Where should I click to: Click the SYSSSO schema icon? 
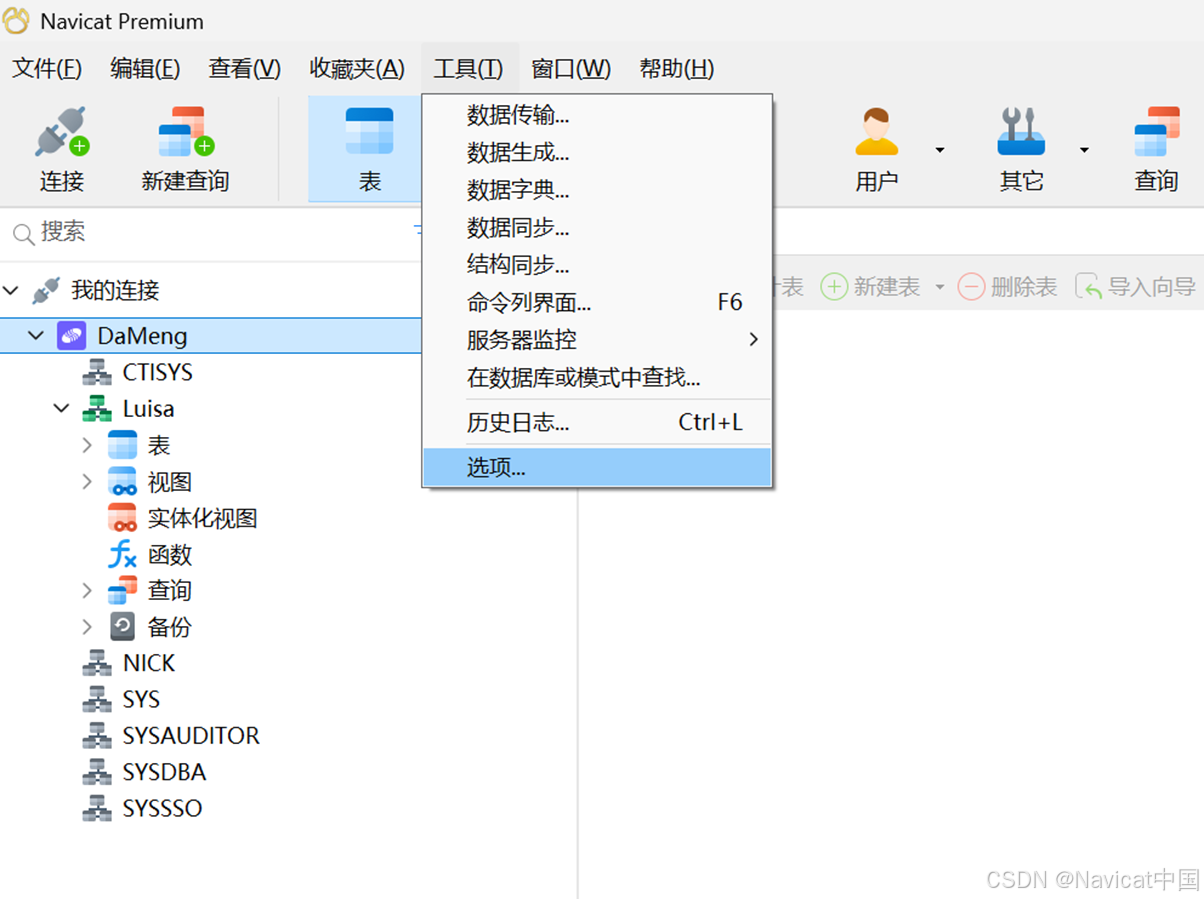click(96, 808)
